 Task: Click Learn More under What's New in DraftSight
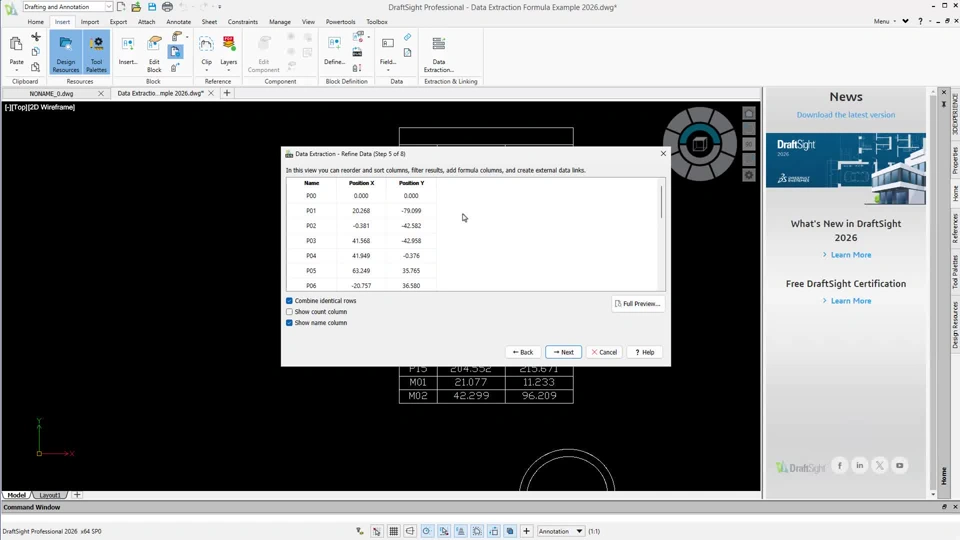point(850,255)
